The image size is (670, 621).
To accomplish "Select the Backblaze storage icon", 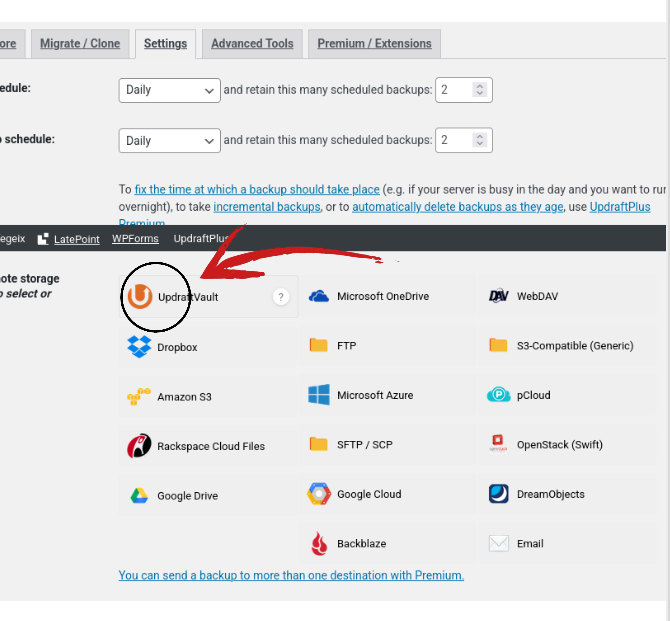I will coord(319,544).
